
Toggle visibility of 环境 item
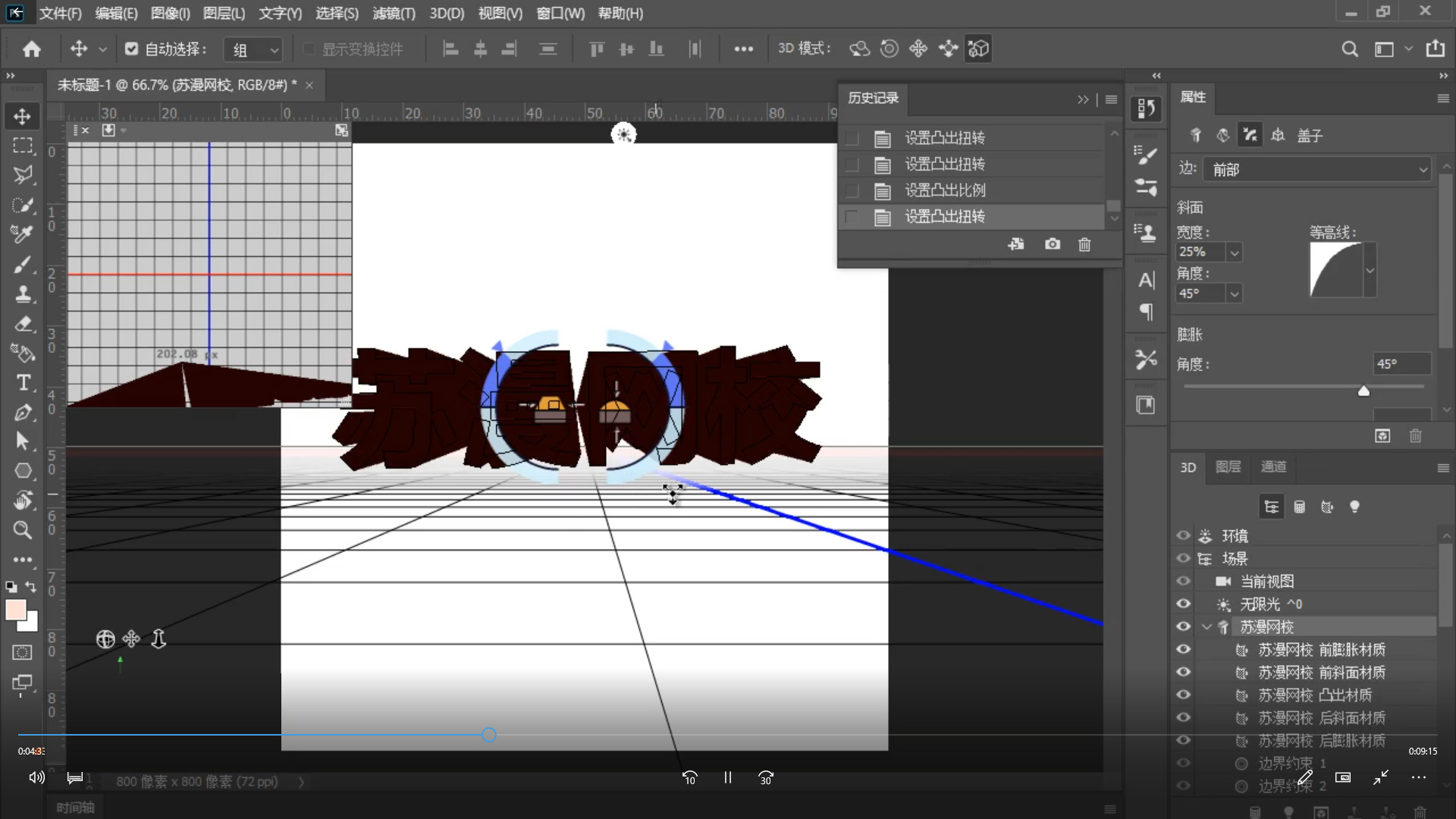[1183, 535]
